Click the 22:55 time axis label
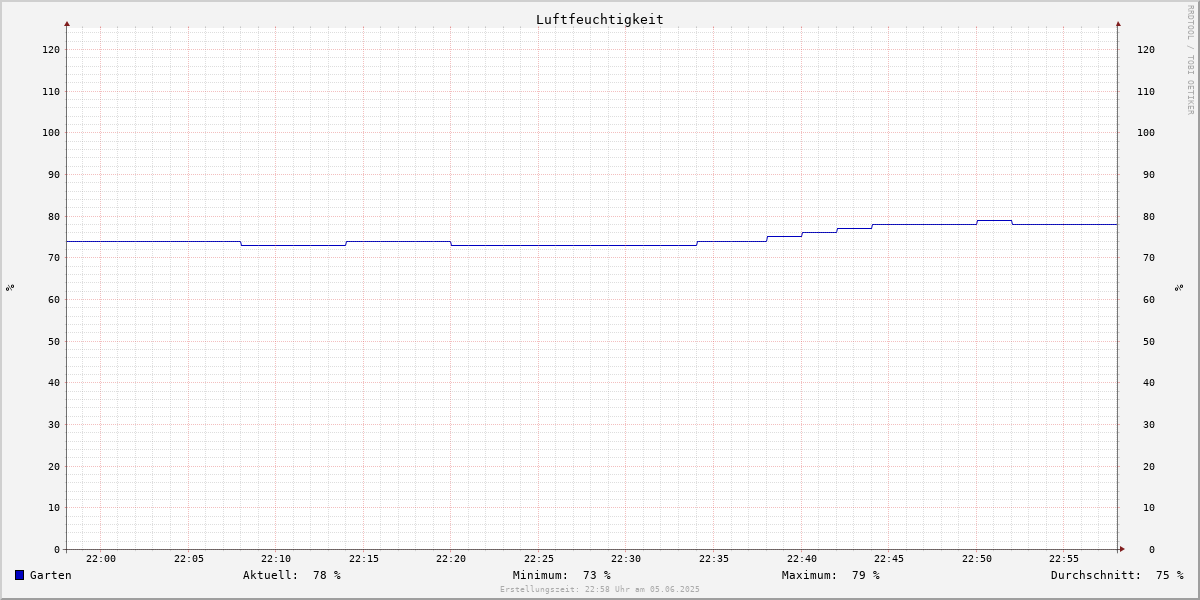 tap(1064, 559)
